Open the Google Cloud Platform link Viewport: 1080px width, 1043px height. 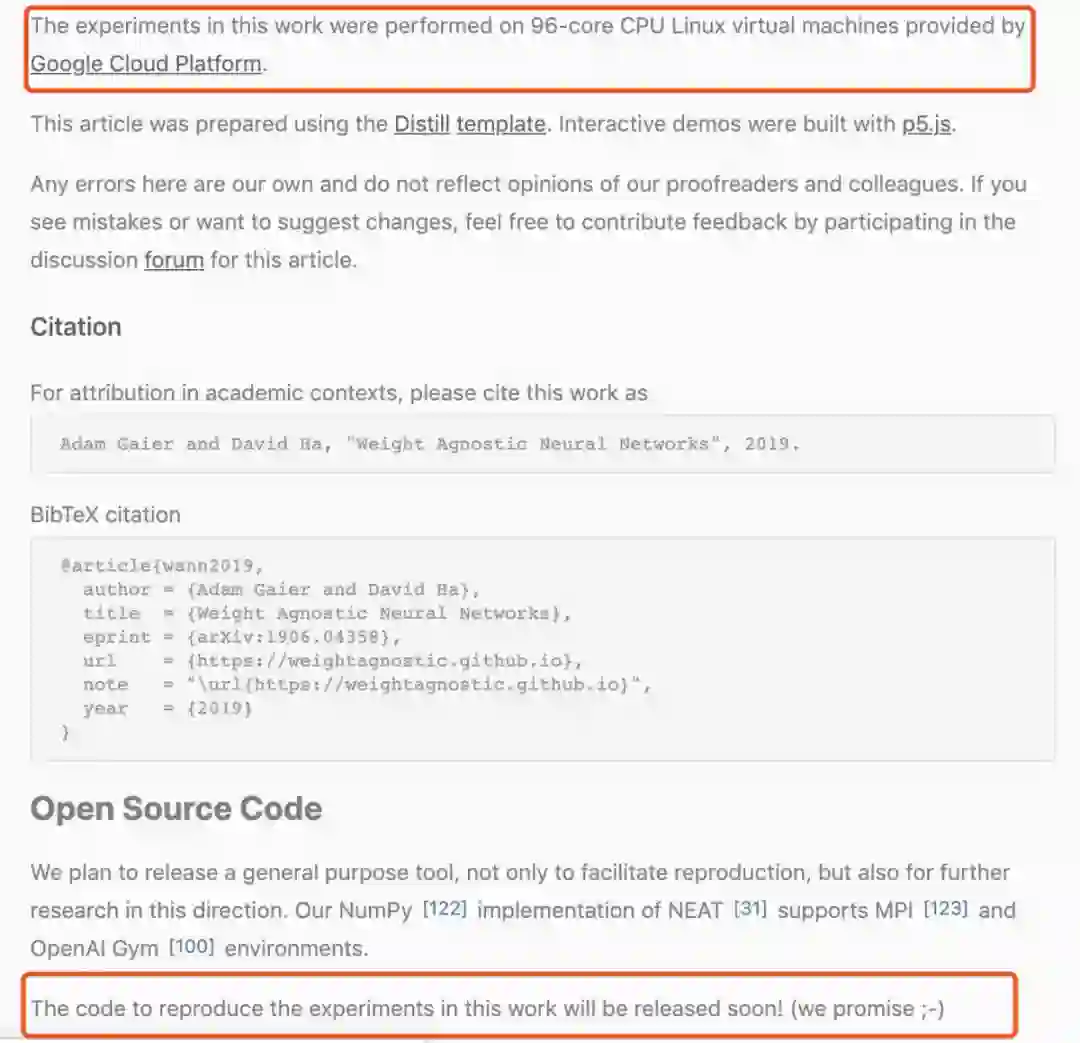click(x=145, y=65)
